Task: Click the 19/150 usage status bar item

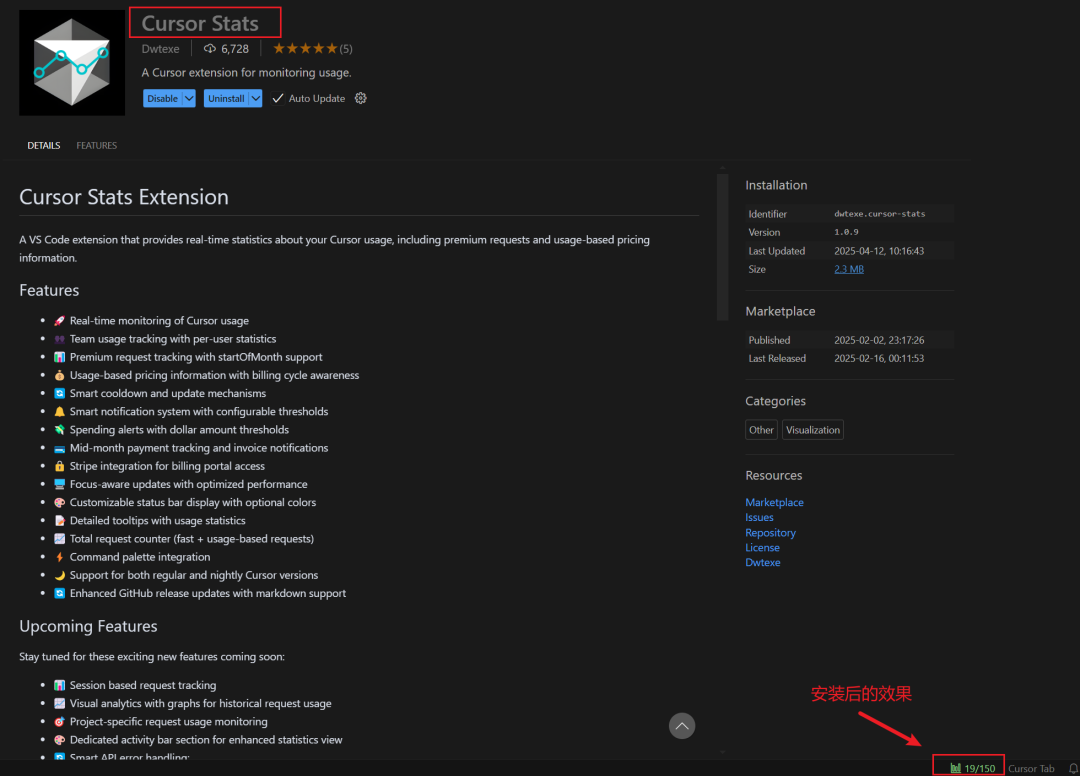Action: [x=973, y=768]
